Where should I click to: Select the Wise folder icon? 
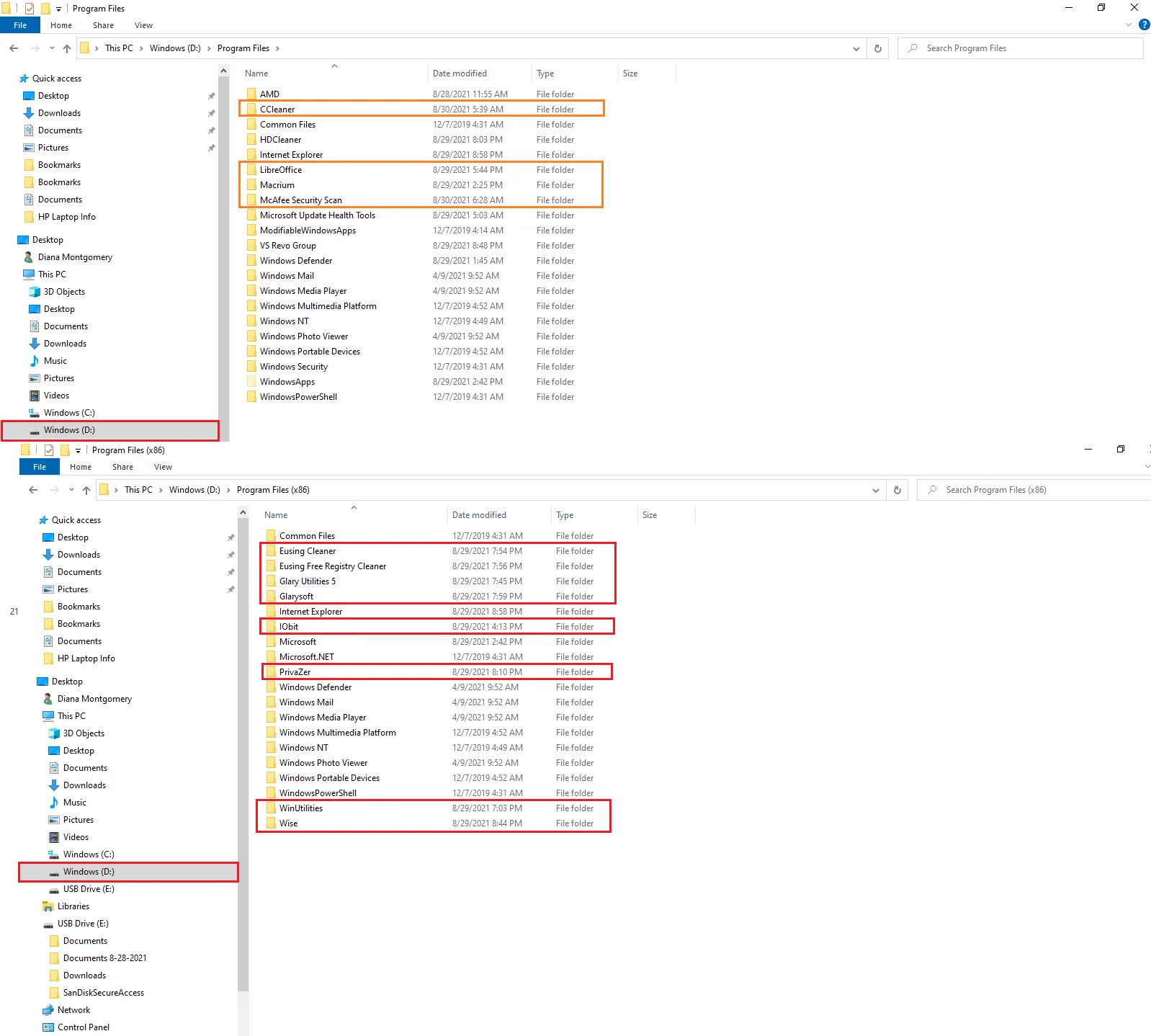271,823
